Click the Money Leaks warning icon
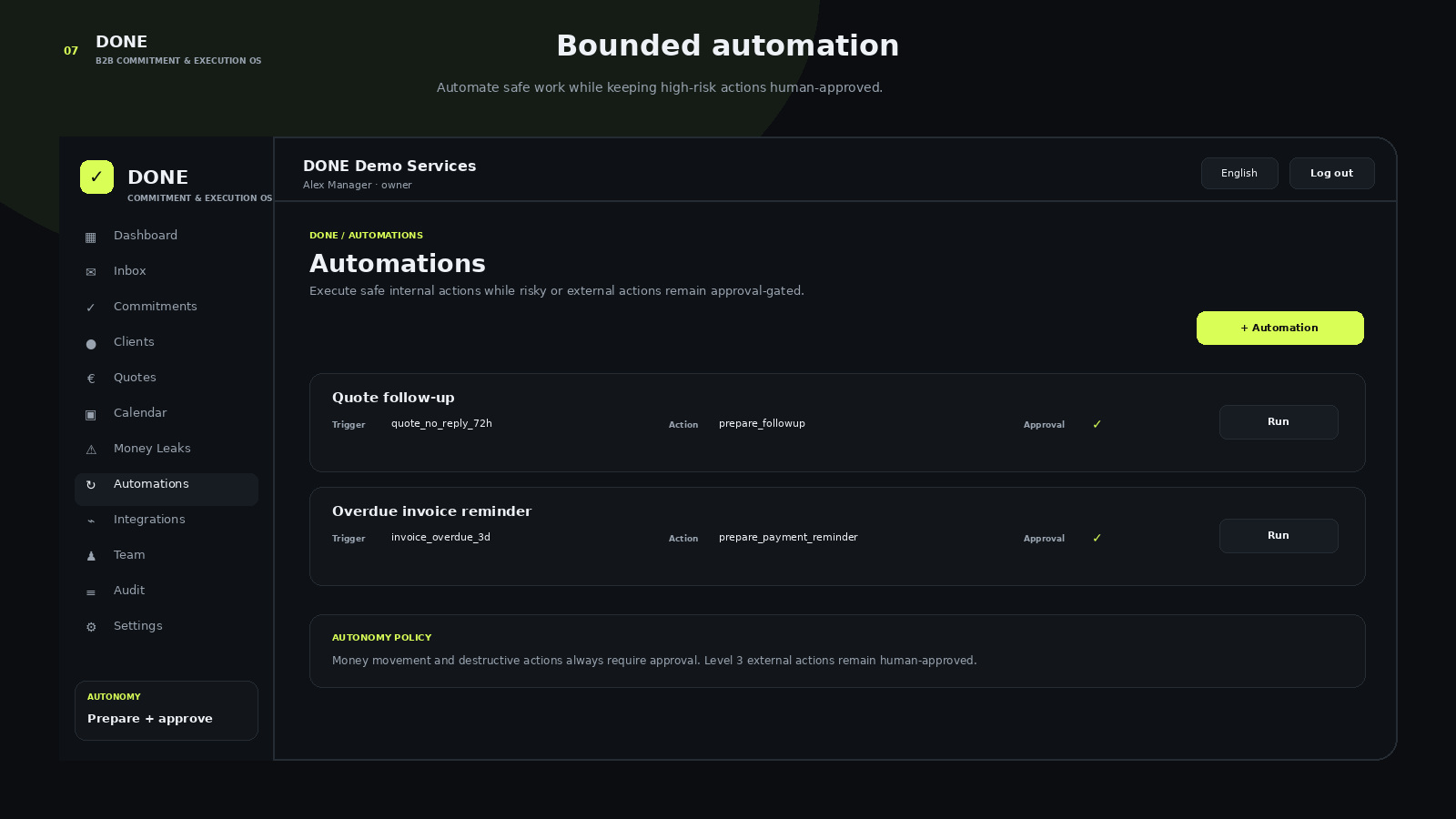Image resolution: width=1456 pixels, height=819 pixels. (90, 450)
